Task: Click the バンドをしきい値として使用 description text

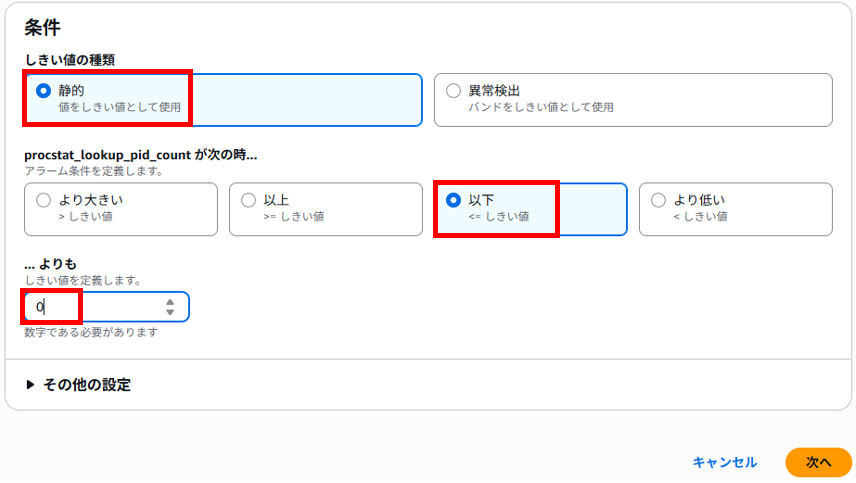Action: [540, 108]
